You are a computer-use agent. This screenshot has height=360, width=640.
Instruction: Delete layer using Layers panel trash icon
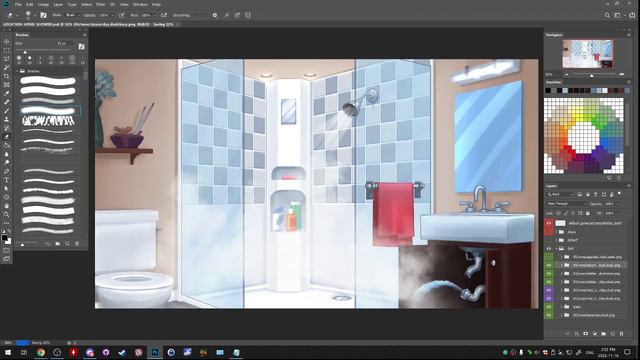(x=622, y=334)
